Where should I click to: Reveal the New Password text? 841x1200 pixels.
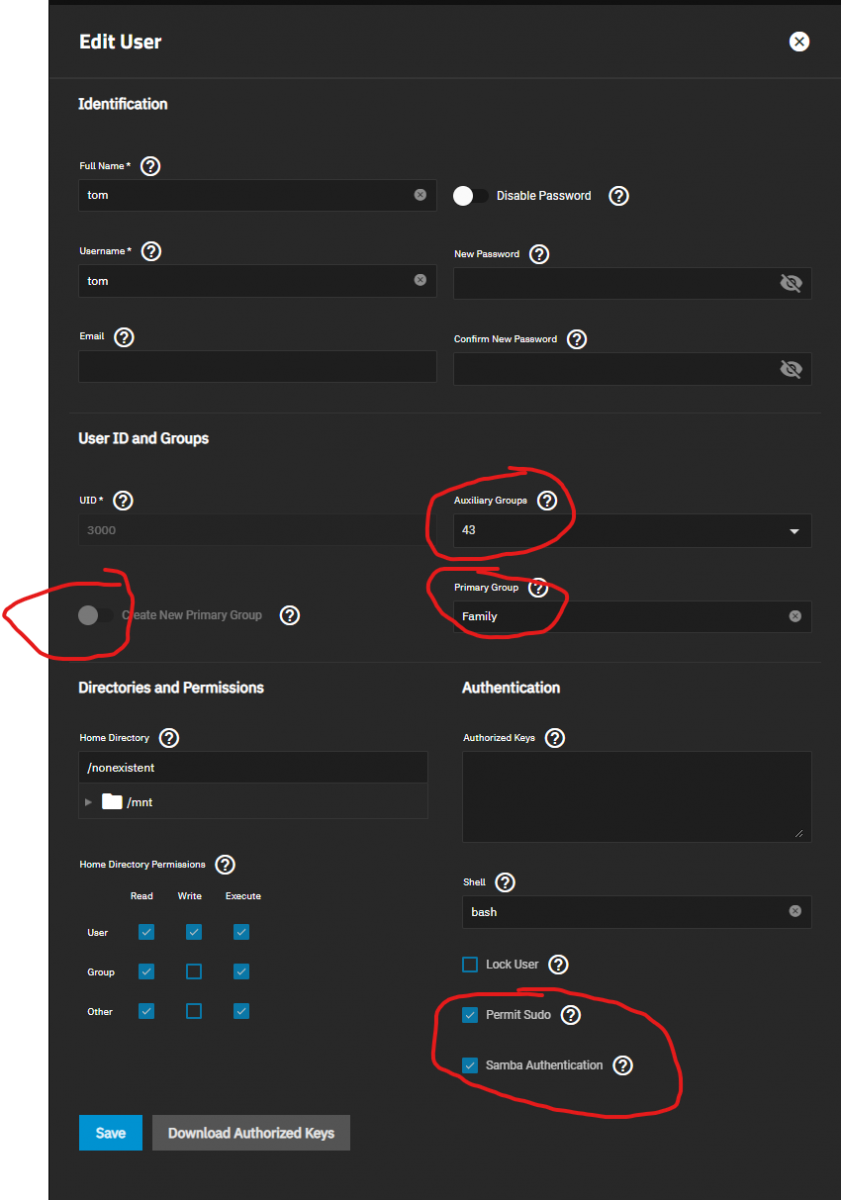pyautogui.click(x=791, y=284)
